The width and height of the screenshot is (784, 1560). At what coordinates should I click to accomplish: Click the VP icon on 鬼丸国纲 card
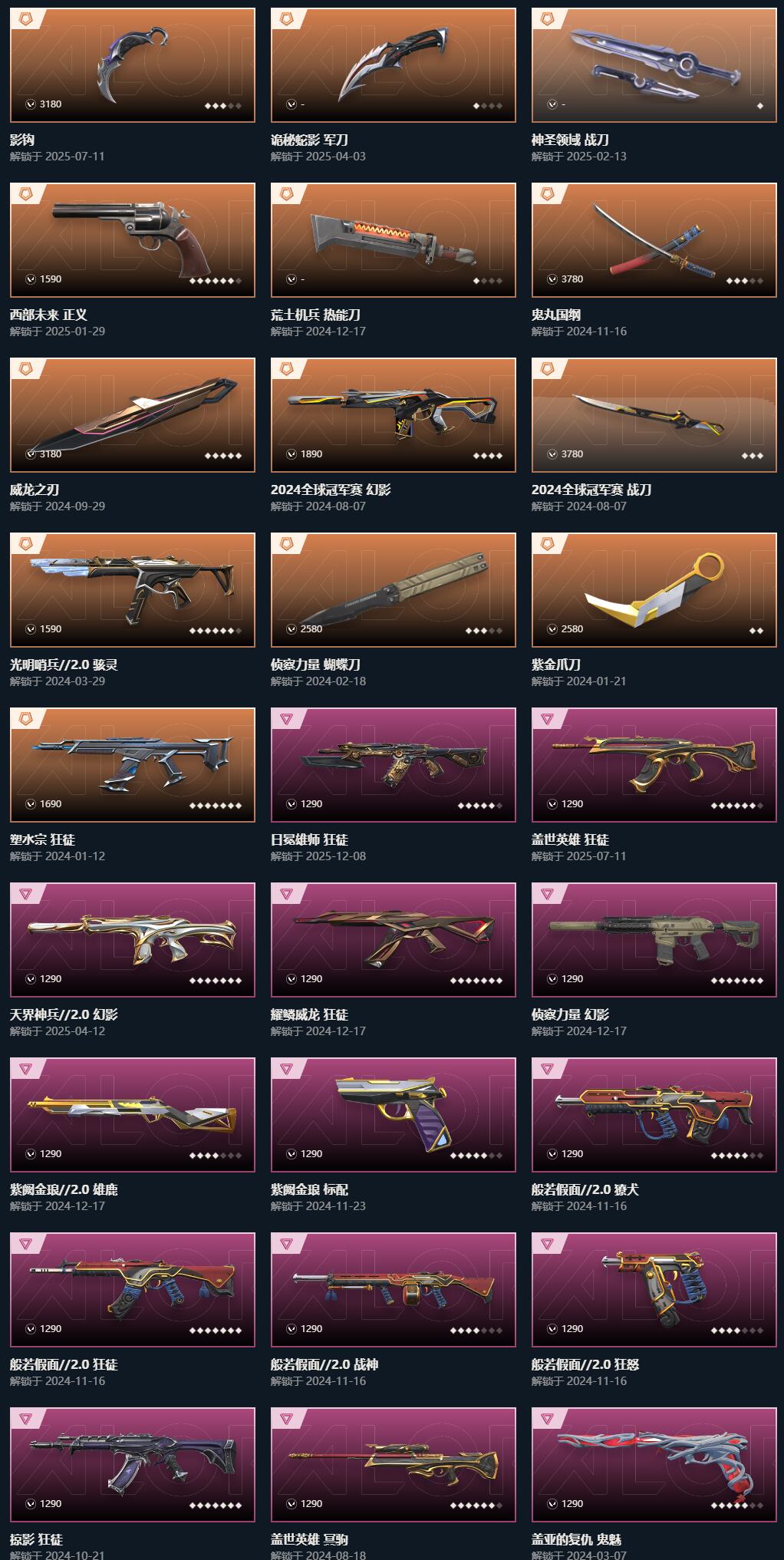(552, 279)
